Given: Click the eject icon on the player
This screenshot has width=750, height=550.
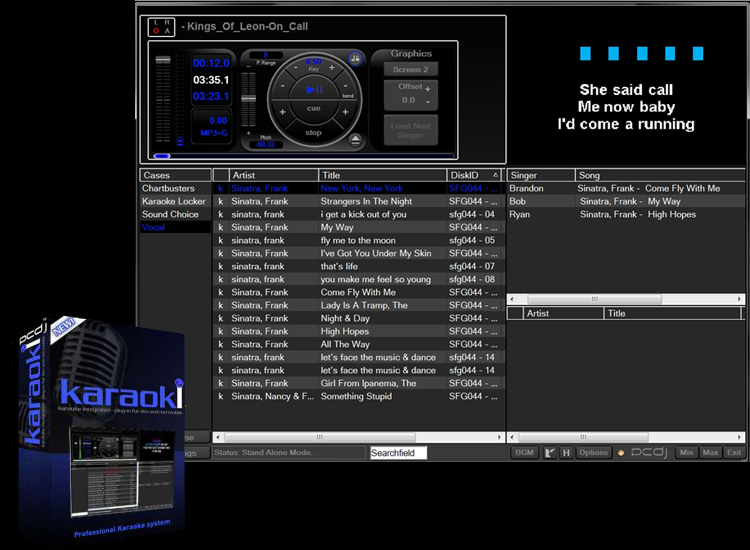Looking at the screenshot, I should pyautogui.click(x=355, y=140).
